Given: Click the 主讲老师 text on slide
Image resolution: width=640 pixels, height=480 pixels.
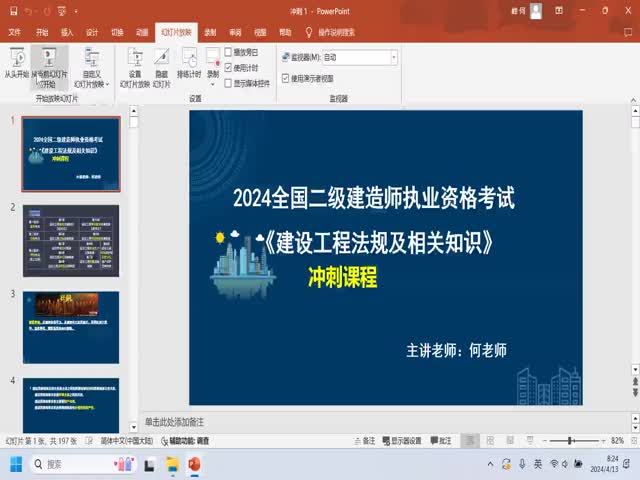Looking at the screenshot, I should coord(456,350).
